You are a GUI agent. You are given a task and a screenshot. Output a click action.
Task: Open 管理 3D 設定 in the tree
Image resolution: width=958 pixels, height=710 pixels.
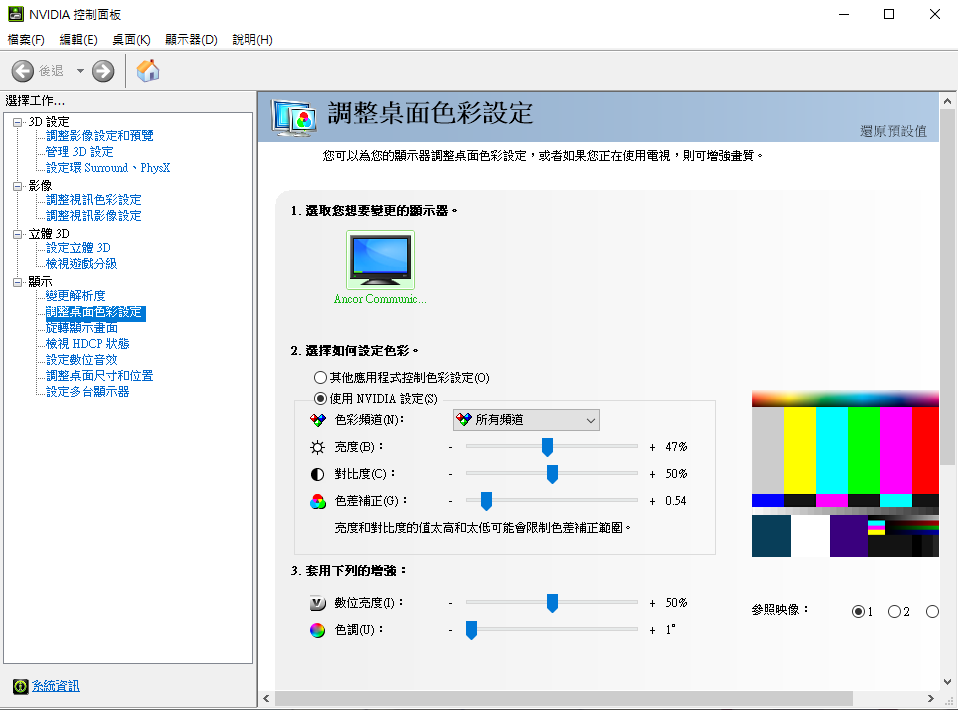point(80,152)
